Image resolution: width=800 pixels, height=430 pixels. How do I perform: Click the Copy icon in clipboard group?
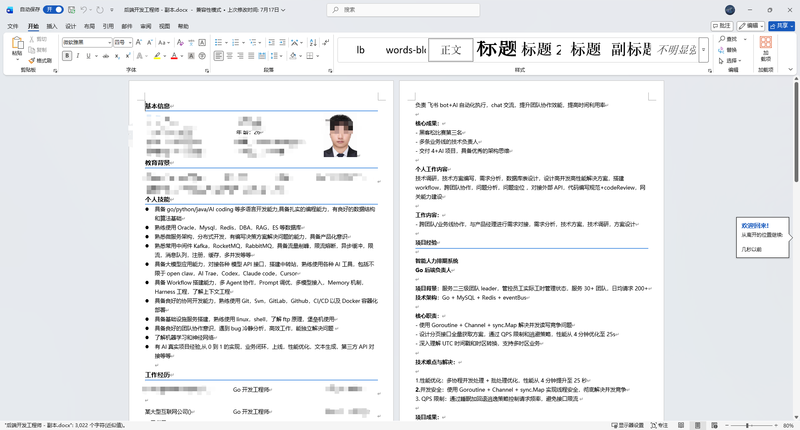pos(32,49)
